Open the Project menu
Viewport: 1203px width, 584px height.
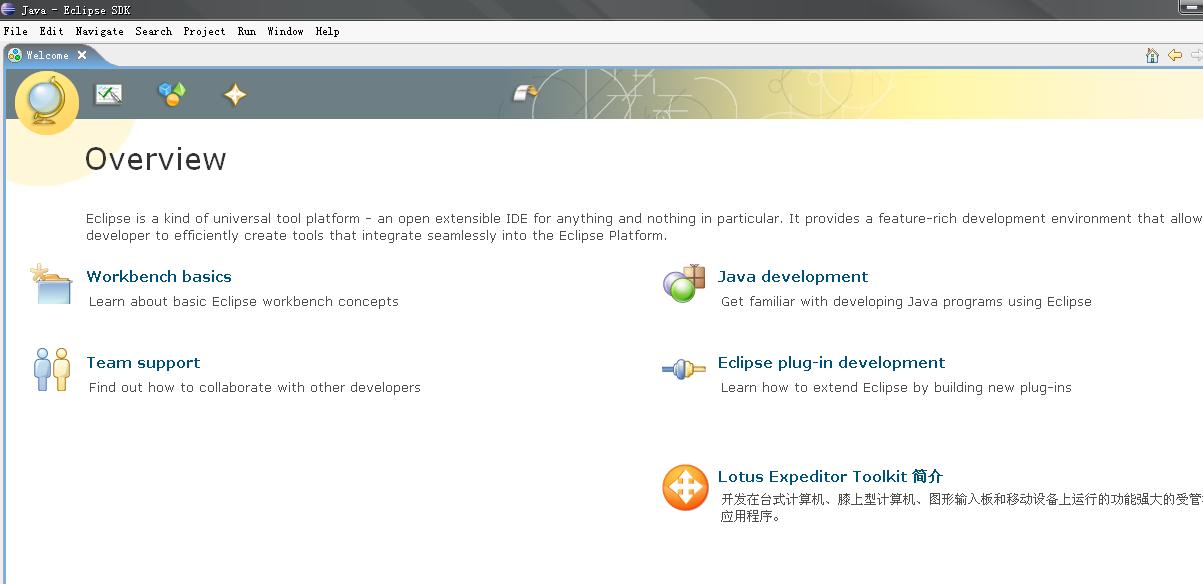pos(204,31)
